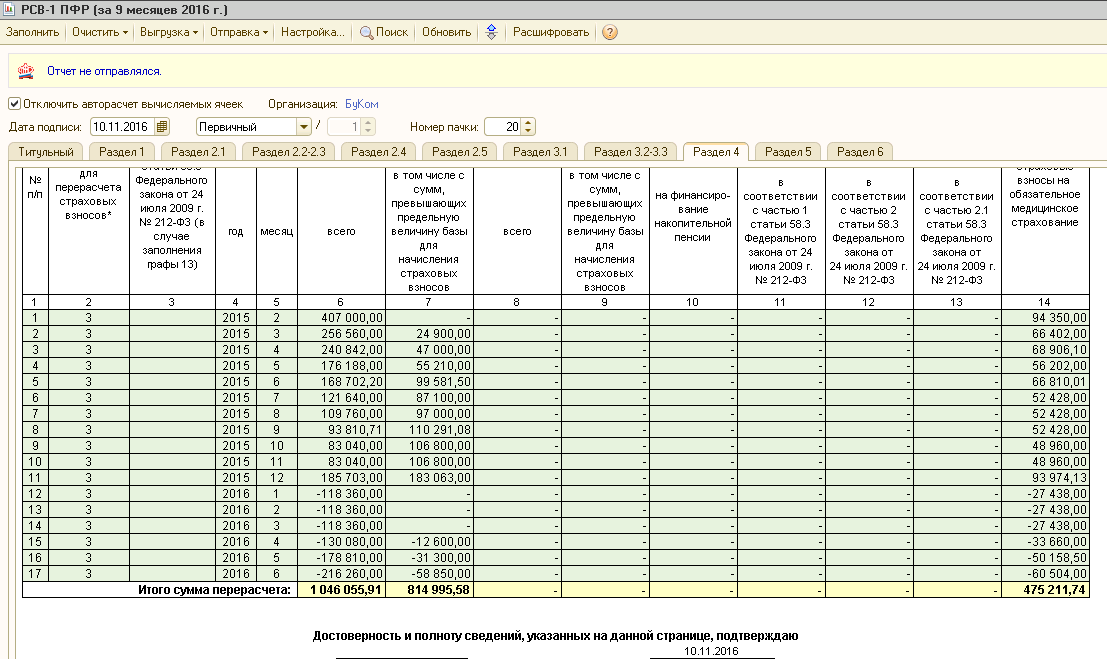This screenshot has width=1107, height=659.
Task: Click the document icon in the title bar
Action: (10, 9)
